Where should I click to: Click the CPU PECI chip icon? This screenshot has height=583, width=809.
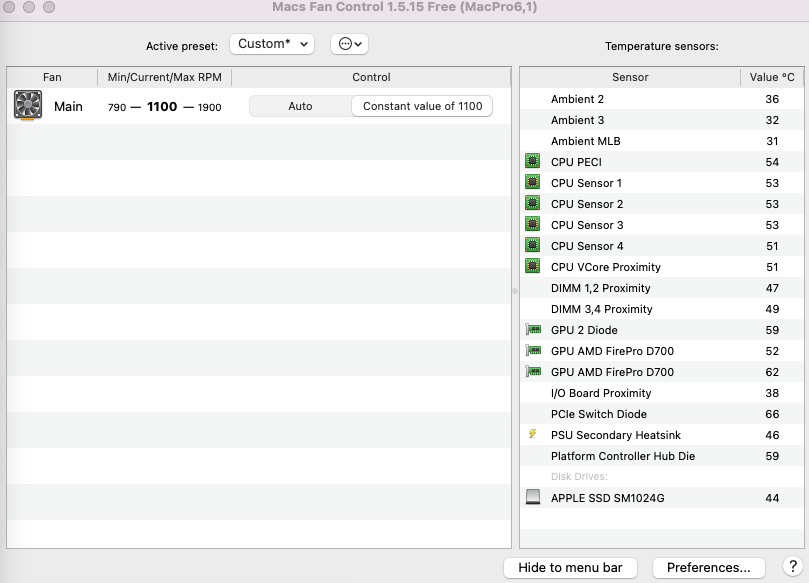pos(532,161)
